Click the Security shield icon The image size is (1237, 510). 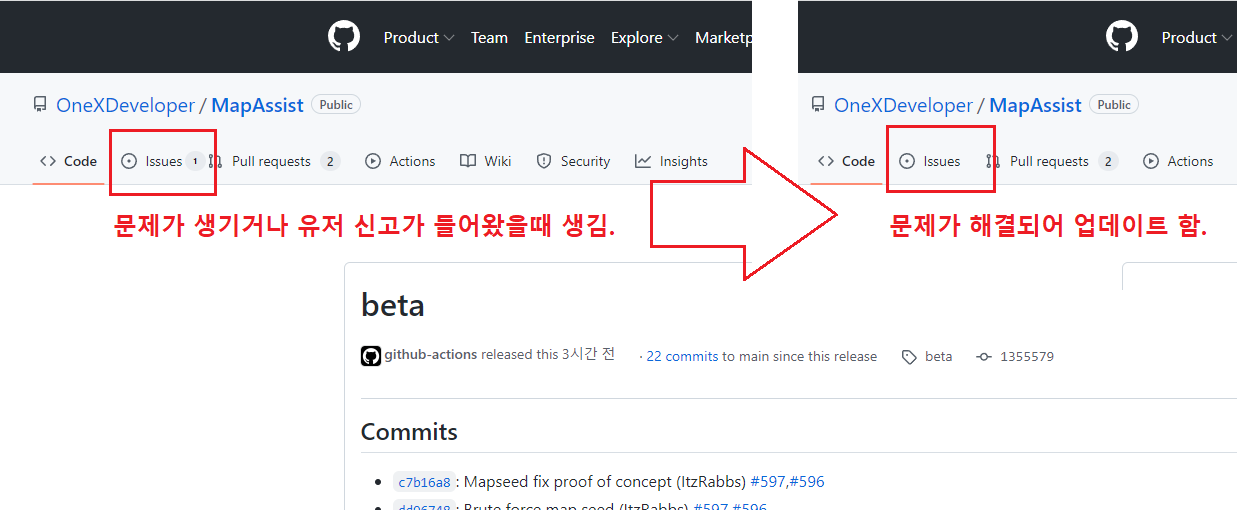(544, 161)
